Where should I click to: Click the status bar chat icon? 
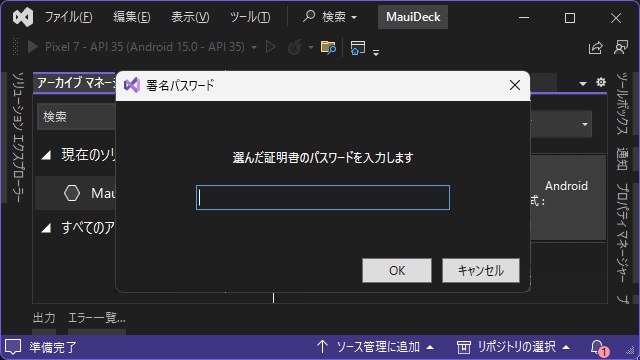[x=13, y=347]
